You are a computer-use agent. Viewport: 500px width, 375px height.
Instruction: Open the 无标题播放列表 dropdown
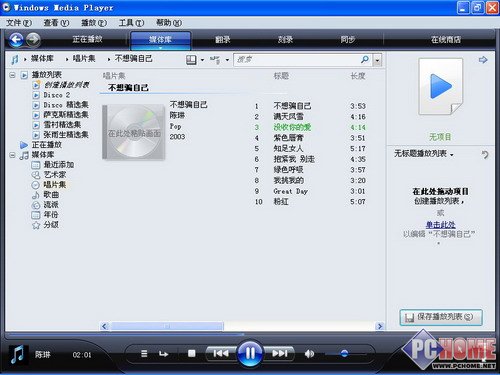(424, 154)
